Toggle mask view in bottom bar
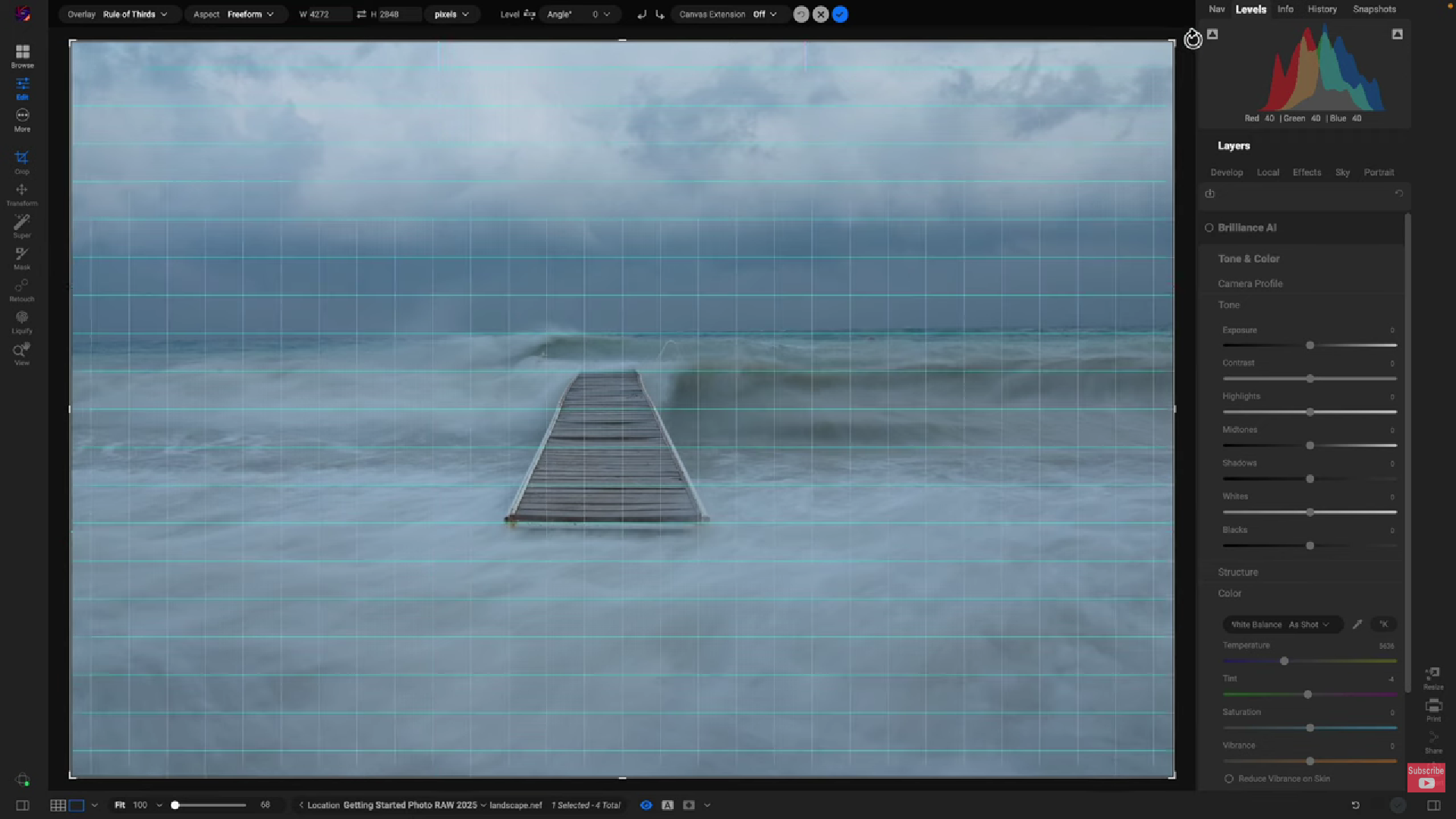The image size is (1456, 819). (x=688, y=805)
